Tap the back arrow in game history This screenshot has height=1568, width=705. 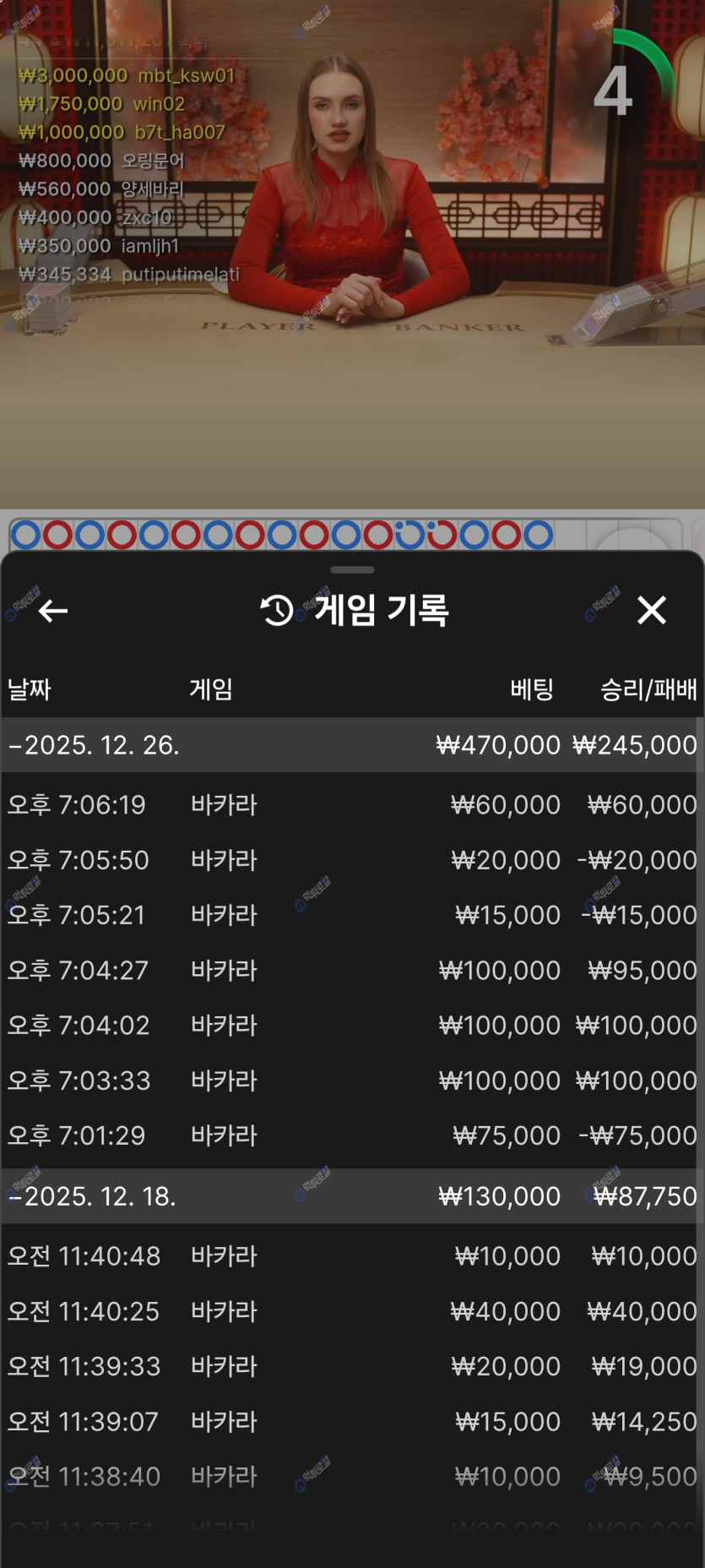click(52, 611)
